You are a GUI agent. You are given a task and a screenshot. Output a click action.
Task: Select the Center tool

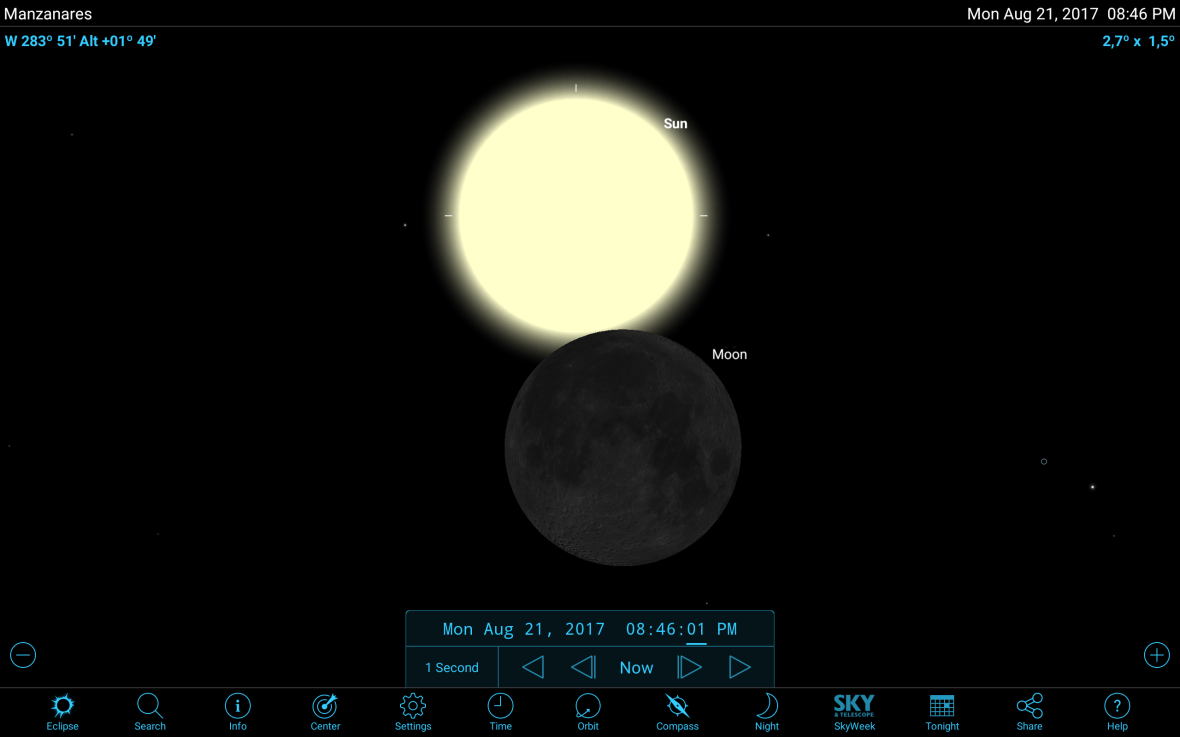324,711
